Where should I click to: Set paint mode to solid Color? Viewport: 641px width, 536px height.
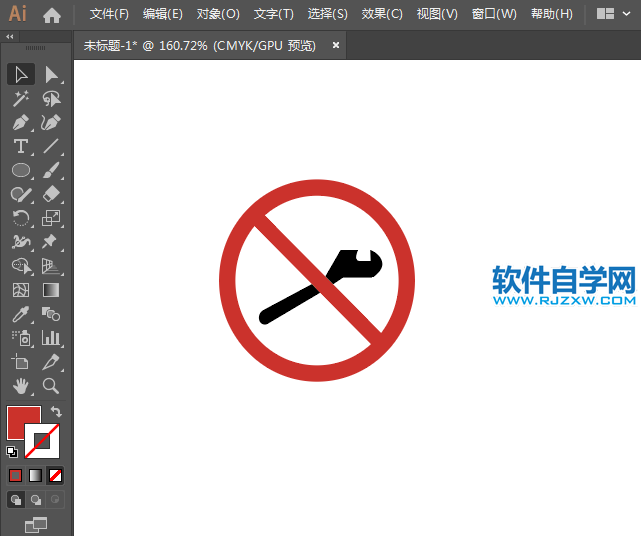click(16, 475)
